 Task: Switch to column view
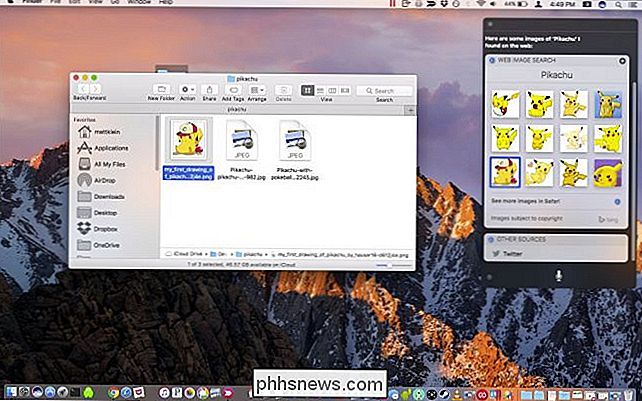(x=332, y=91)
